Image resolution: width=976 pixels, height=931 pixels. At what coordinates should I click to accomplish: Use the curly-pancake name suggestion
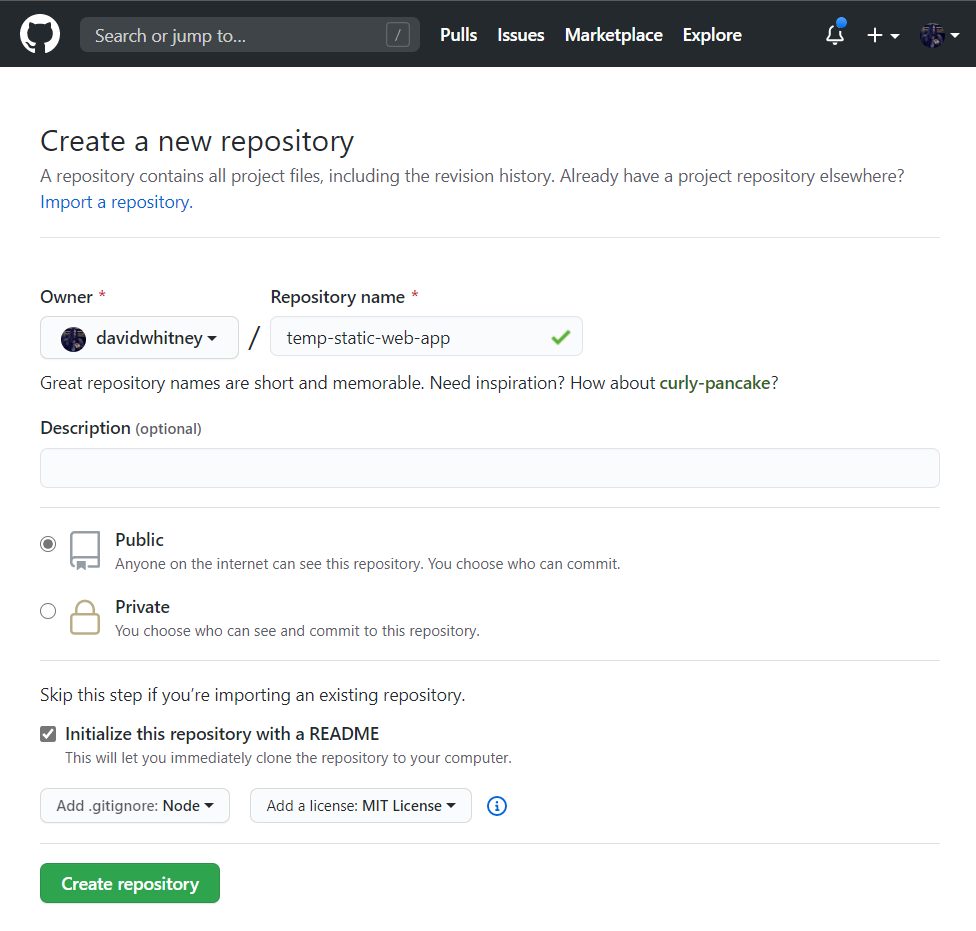[715, 383]
